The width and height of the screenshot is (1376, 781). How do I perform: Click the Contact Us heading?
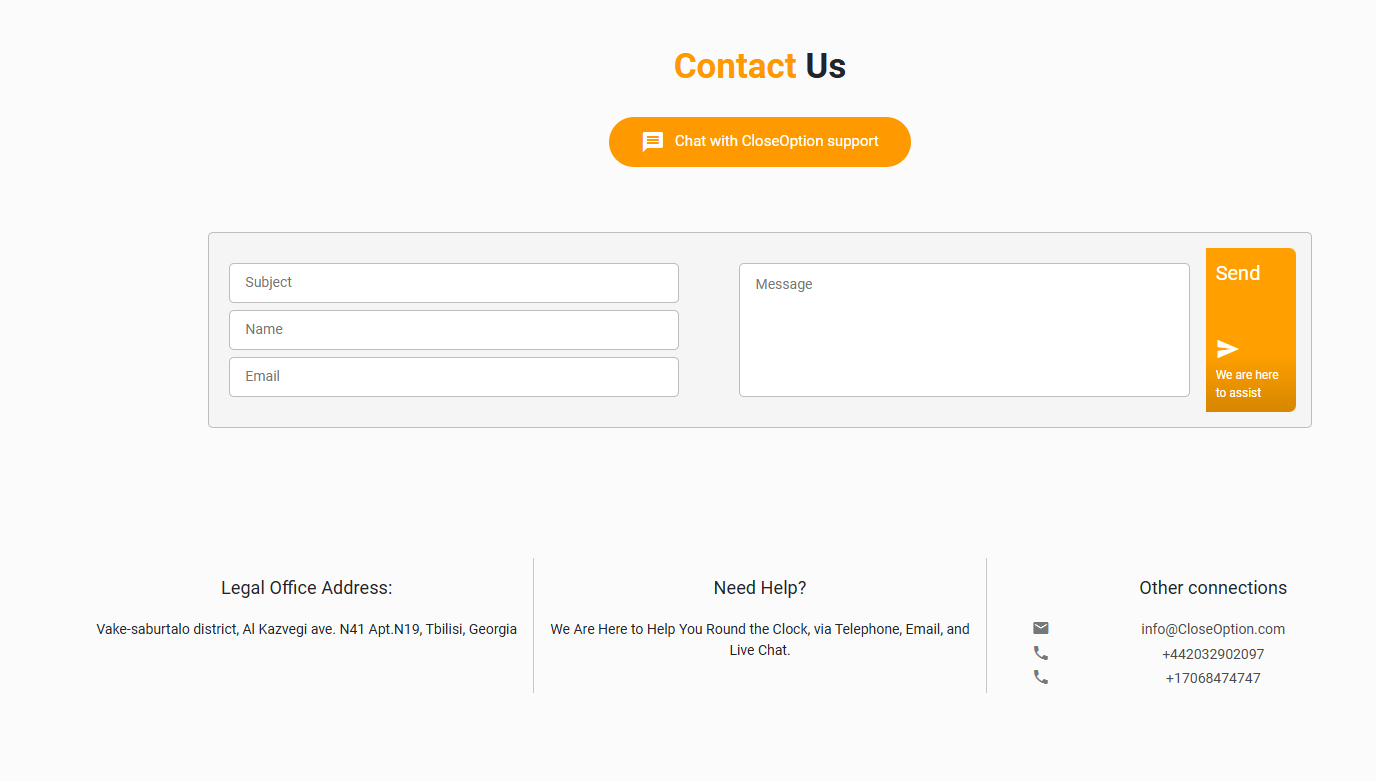(x=760, y=66)
